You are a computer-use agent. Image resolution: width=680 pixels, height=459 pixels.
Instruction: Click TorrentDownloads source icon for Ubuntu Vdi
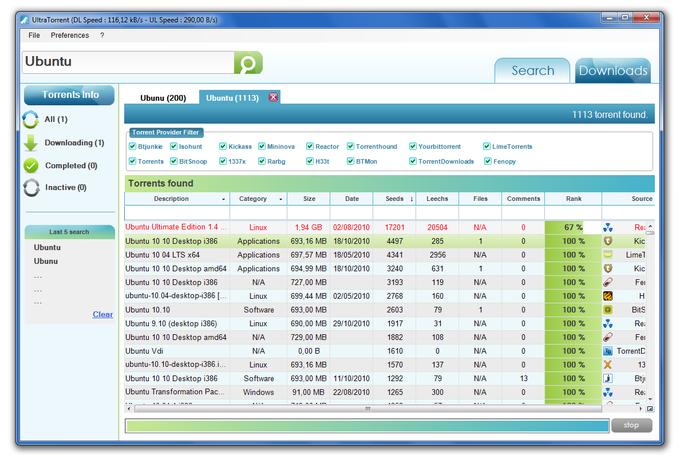[608, 351]
